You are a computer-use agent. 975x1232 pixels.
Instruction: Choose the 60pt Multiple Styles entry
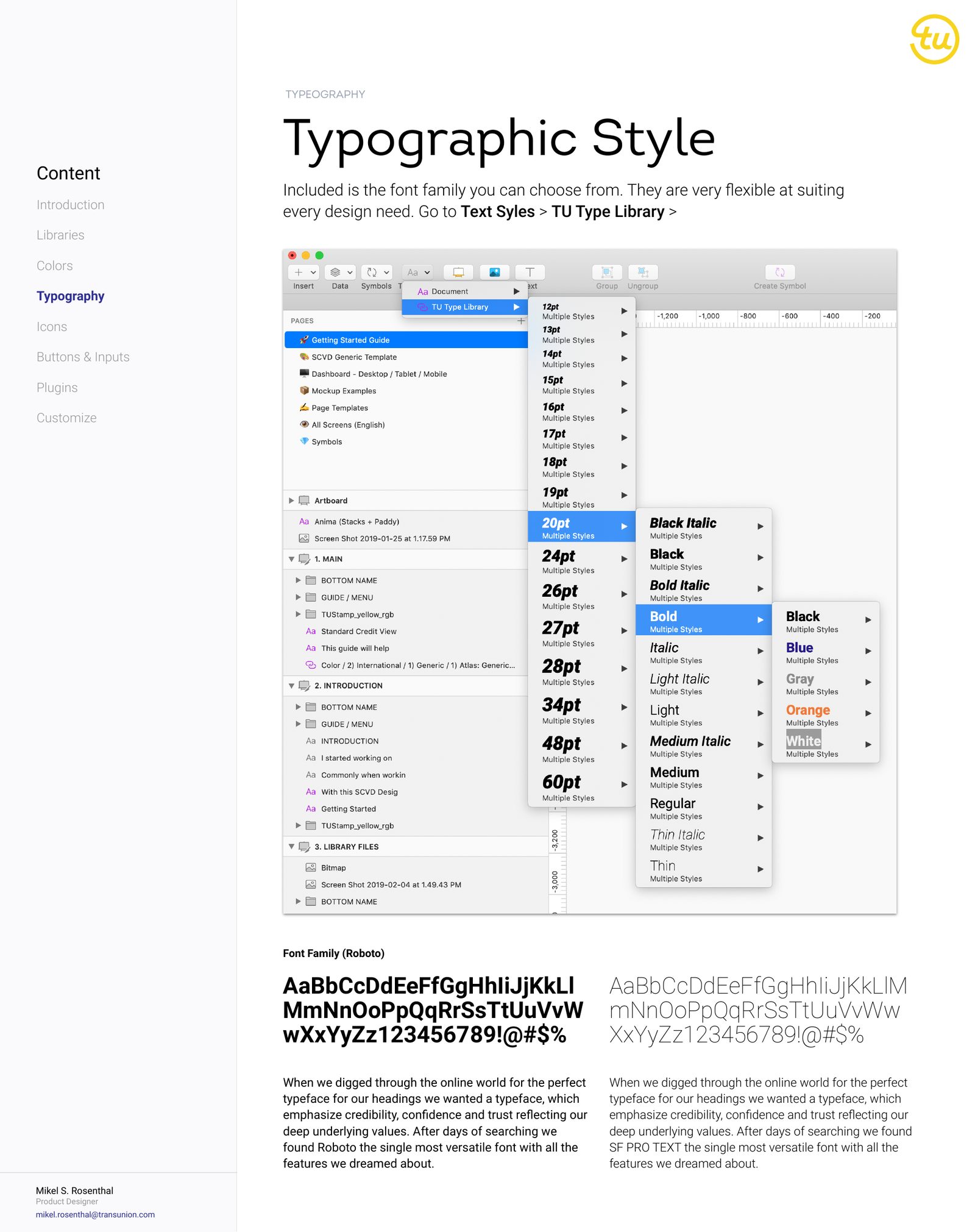point(581,786)
